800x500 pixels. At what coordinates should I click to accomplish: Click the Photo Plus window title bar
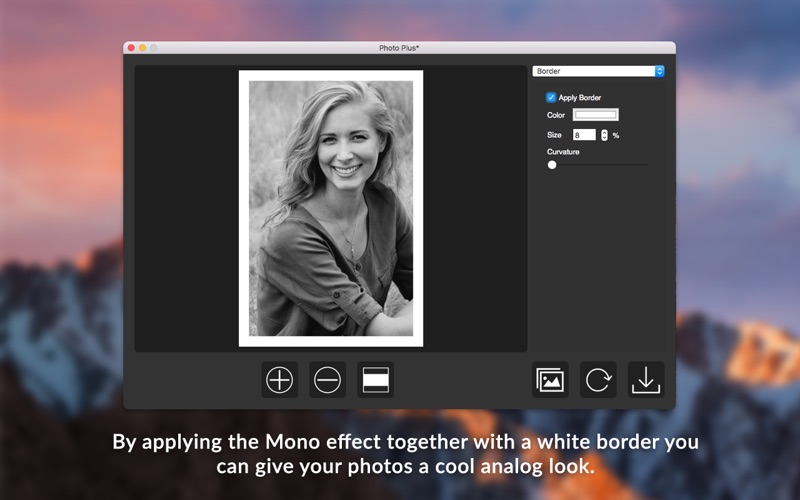click(x=399, y=48)
